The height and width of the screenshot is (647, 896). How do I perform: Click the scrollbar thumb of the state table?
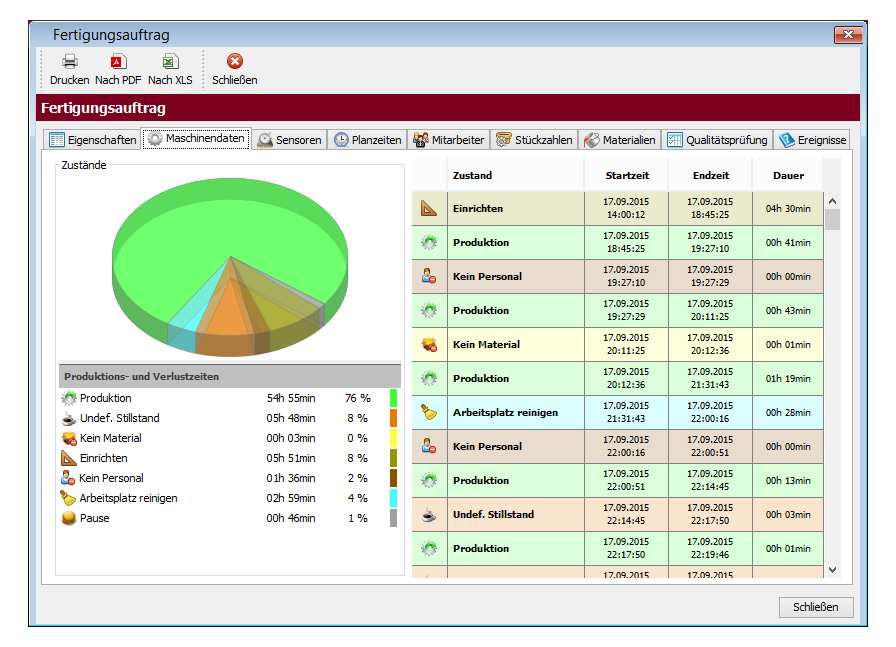click(x=833, y=219)
